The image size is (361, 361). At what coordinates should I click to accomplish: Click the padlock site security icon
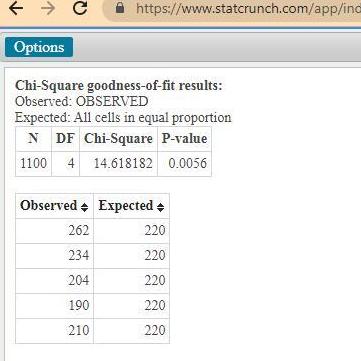pyautogui.click(x=120, y=8)
